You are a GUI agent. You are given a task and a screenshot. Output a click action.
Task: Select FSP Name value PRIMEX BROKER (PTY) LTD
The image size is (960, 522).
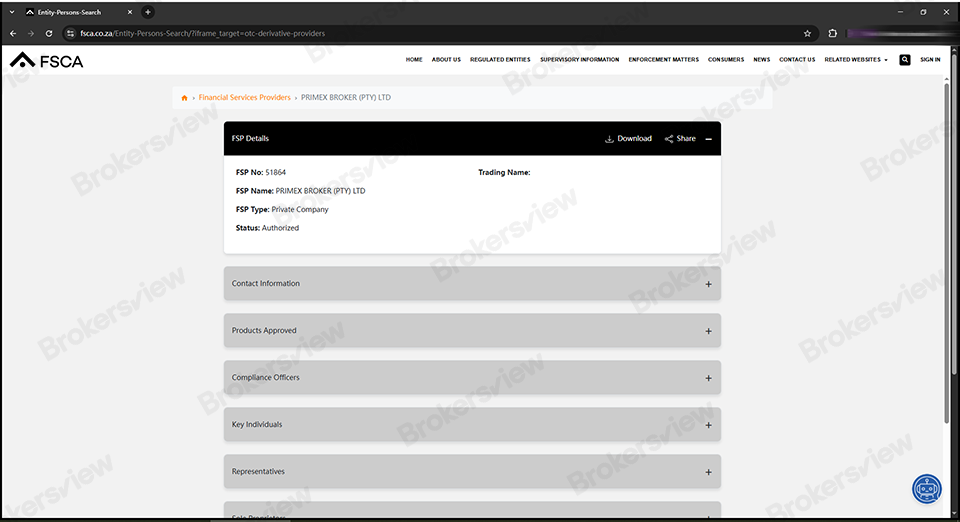[x=320, y=191]
